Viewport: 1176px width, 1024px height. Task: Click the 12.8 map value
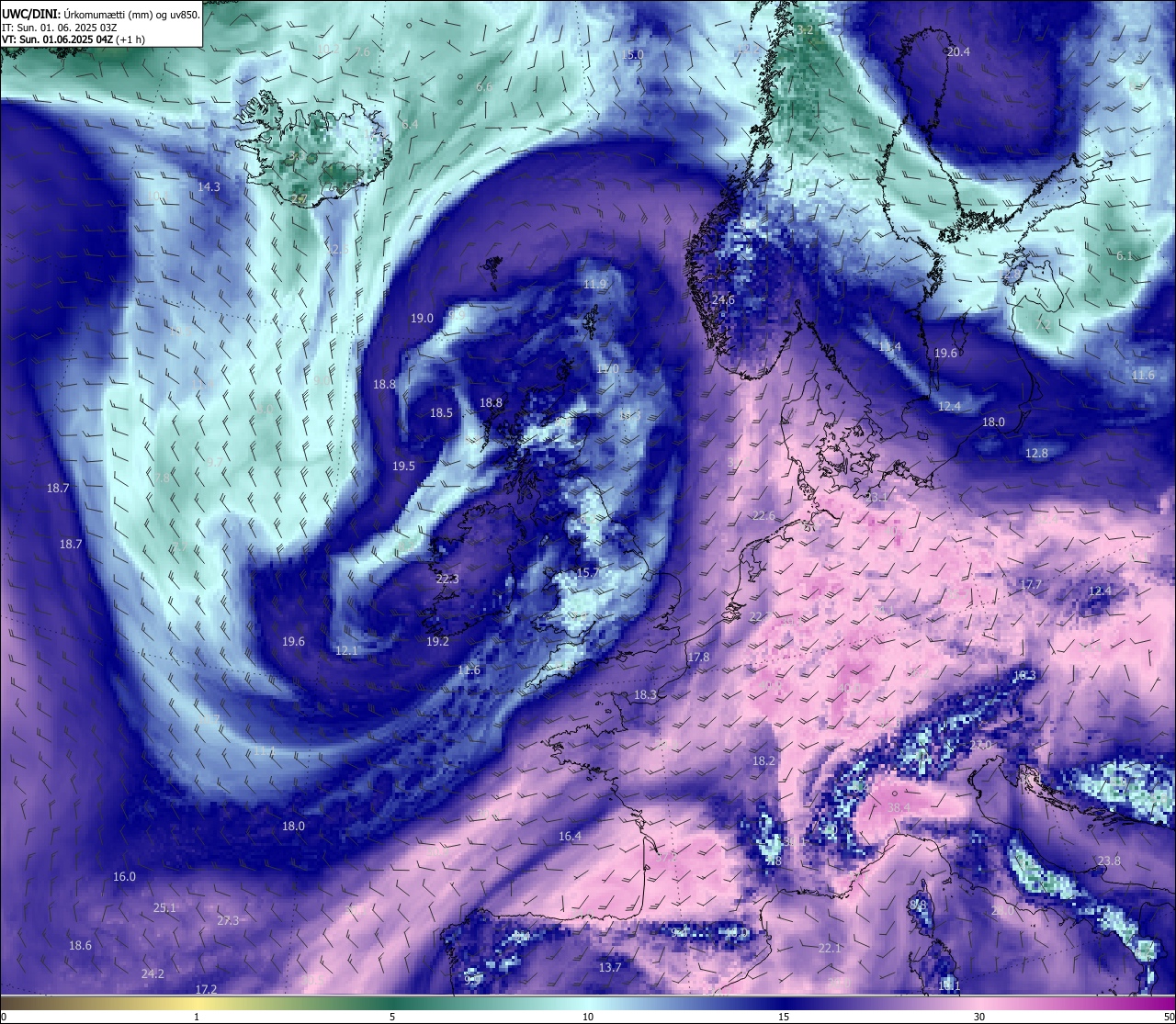[1036, 454]
